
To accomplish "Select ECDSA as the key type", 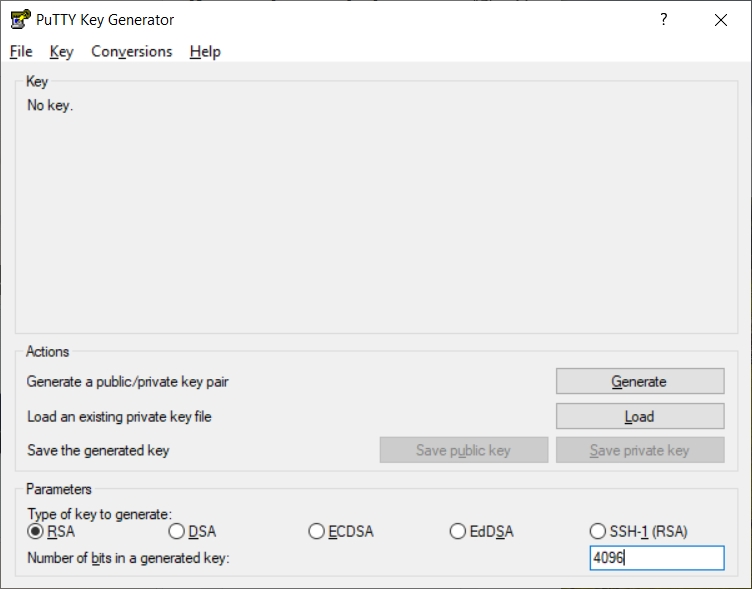I will click(317, 532).
